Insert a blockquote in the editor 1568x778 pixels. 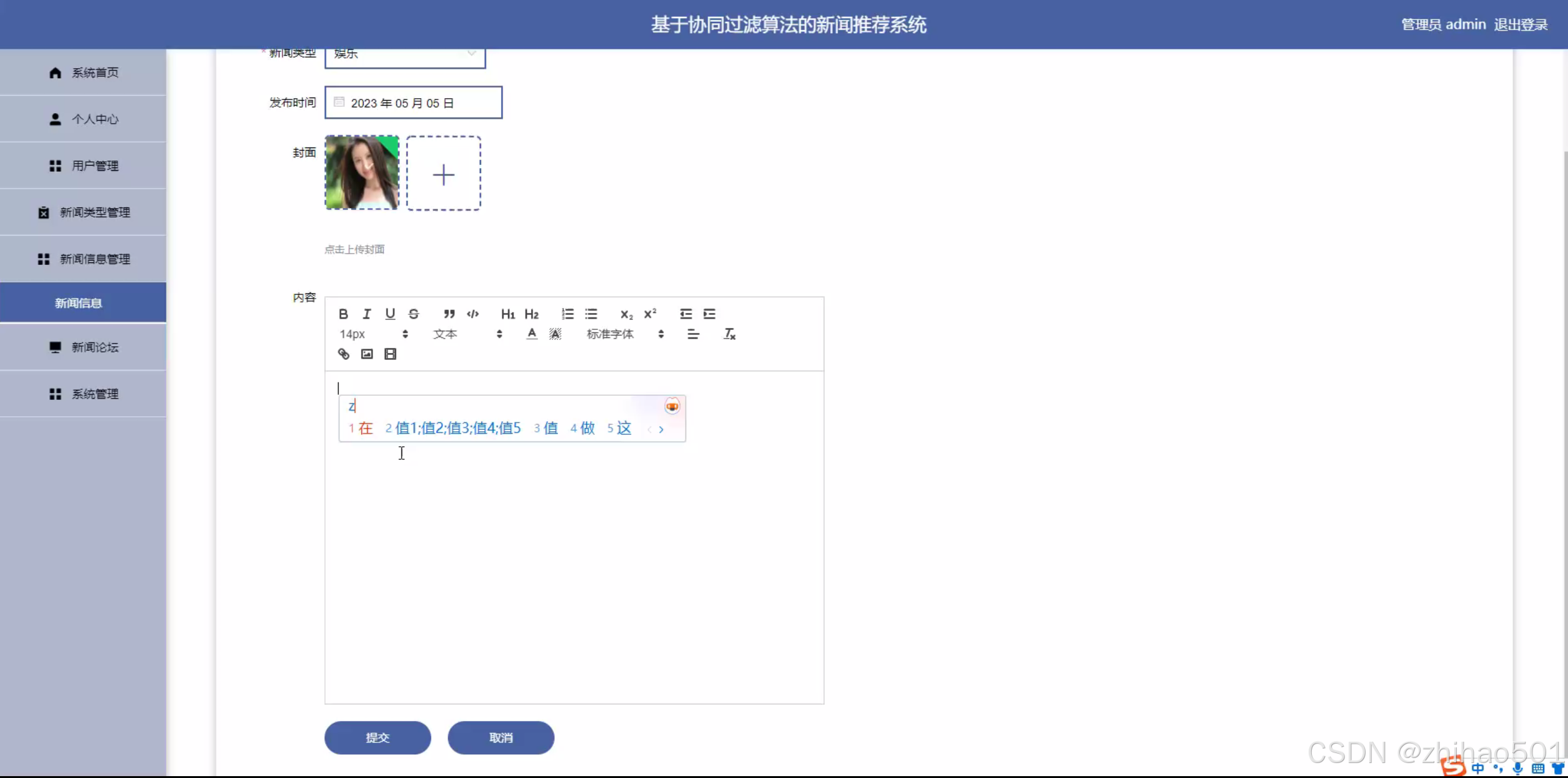[449, 314]
